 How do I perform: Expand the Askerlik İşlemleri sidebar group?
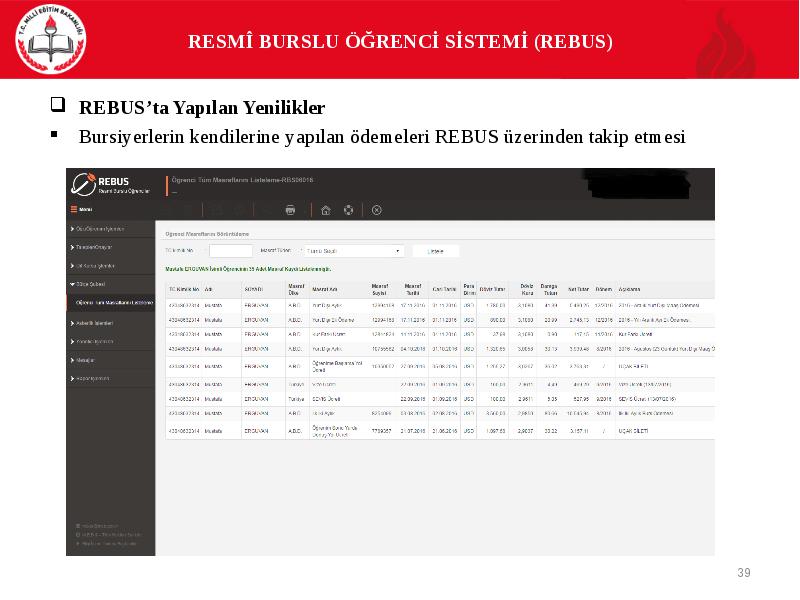111,323
